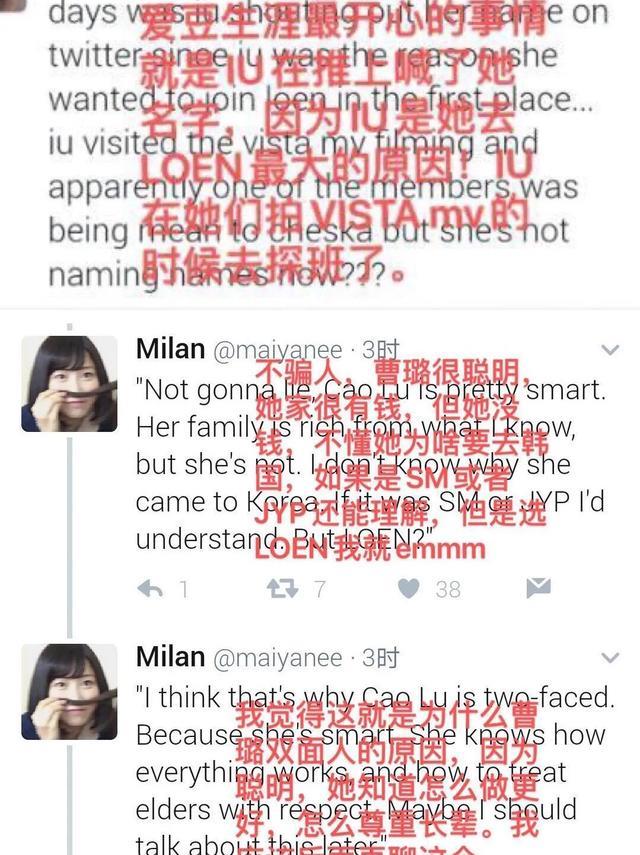Open the tweet saying Cao Lu is two-faced

(375, 772)
